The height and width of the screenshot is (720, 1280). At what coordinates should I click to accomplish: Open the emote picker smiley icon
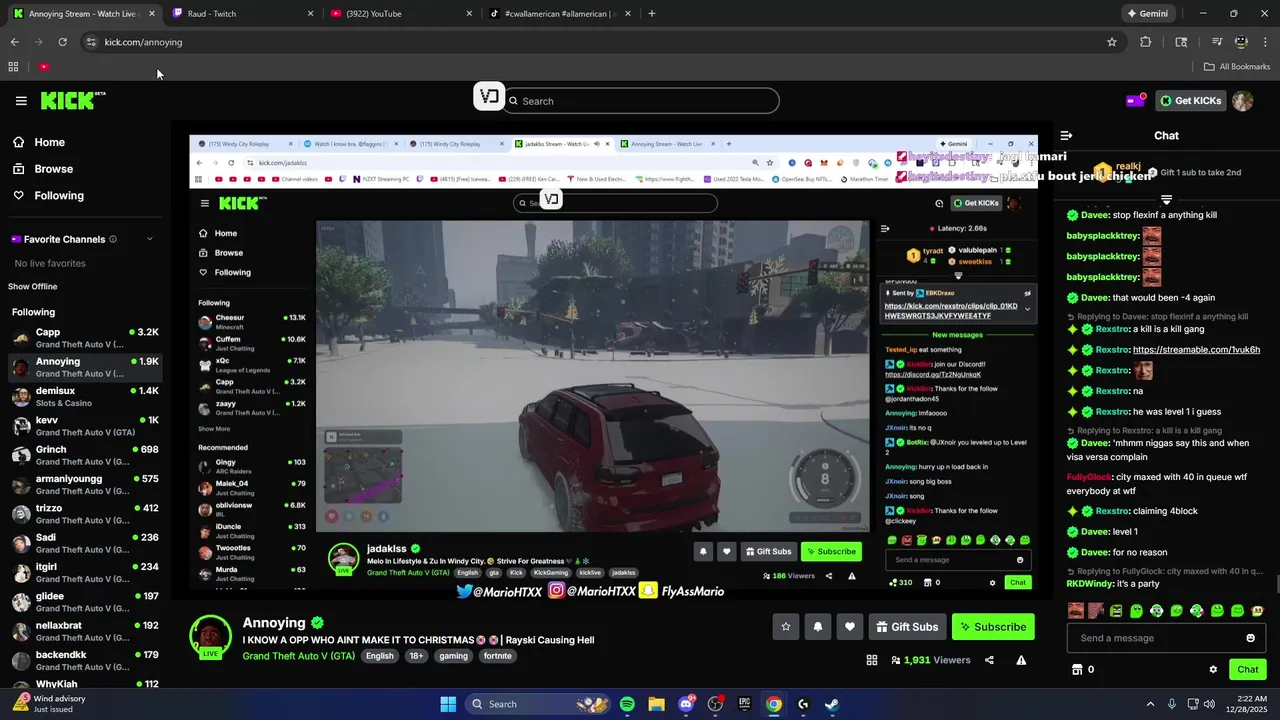[x=1250, y=638]
